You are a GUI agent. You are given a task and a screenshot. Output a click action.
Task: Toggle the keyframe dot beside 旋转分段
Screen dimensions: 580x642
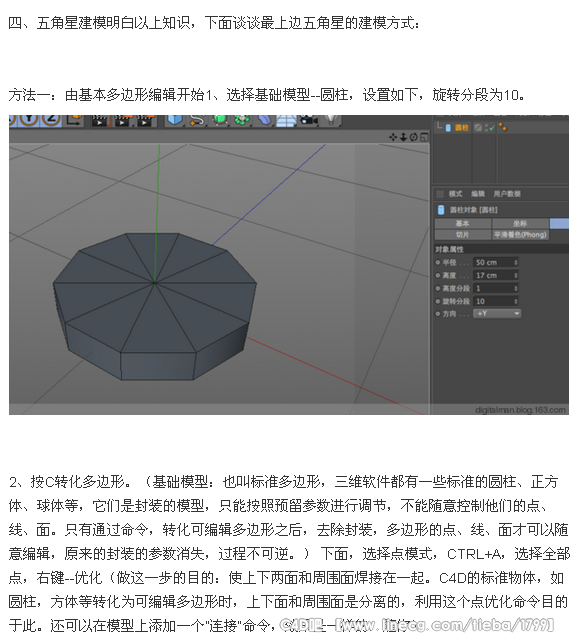(x=438, y=301)
